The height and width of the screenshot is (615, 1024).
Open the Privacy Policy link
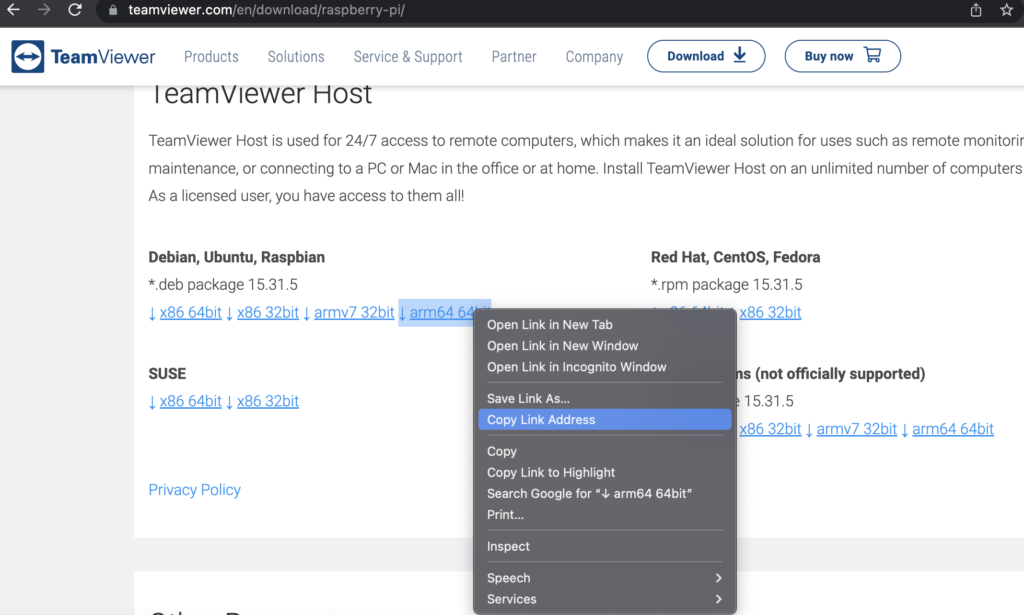(195, 490)
